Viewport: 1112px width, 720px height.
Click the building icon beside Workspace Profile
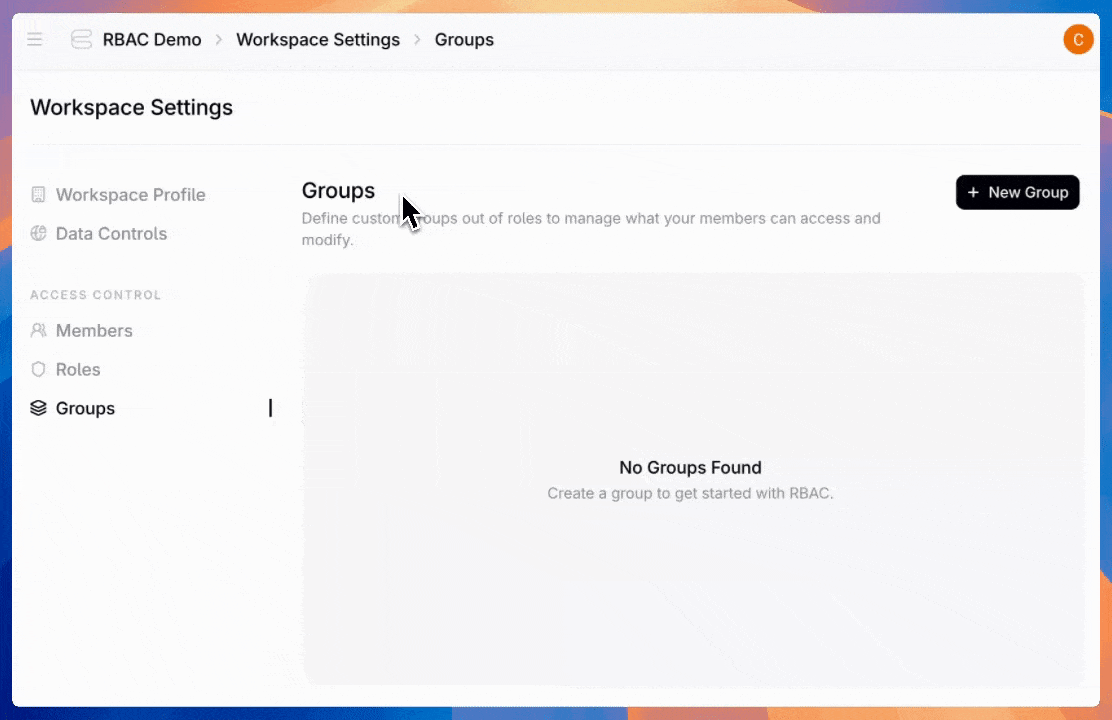pos(39,195)
